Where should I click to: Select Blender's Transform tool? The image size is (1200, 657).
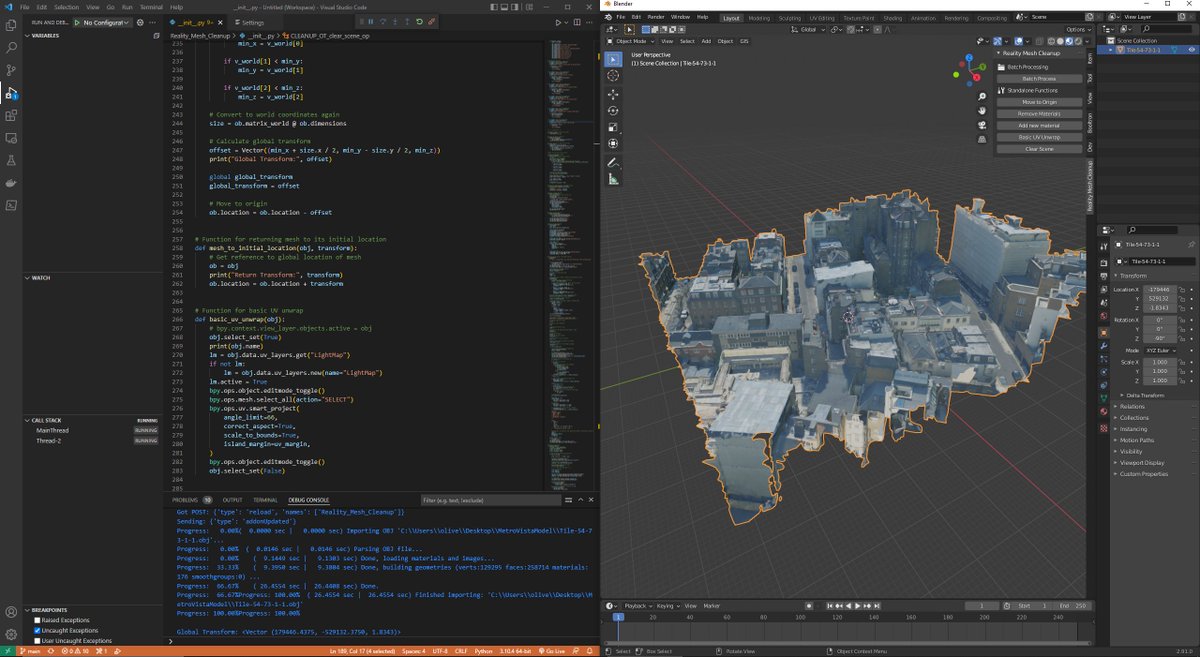point(613,143)
